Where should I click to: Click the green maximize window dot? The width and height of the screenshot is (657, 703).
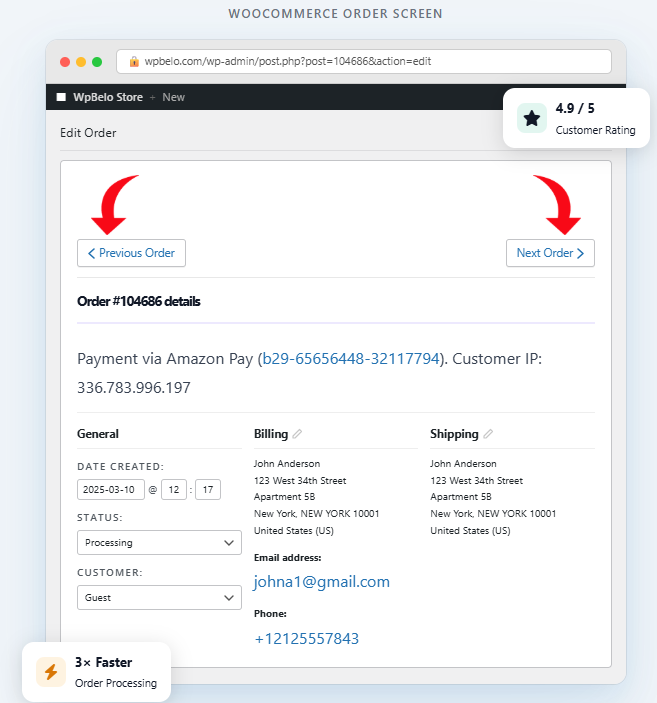point(97,61)
